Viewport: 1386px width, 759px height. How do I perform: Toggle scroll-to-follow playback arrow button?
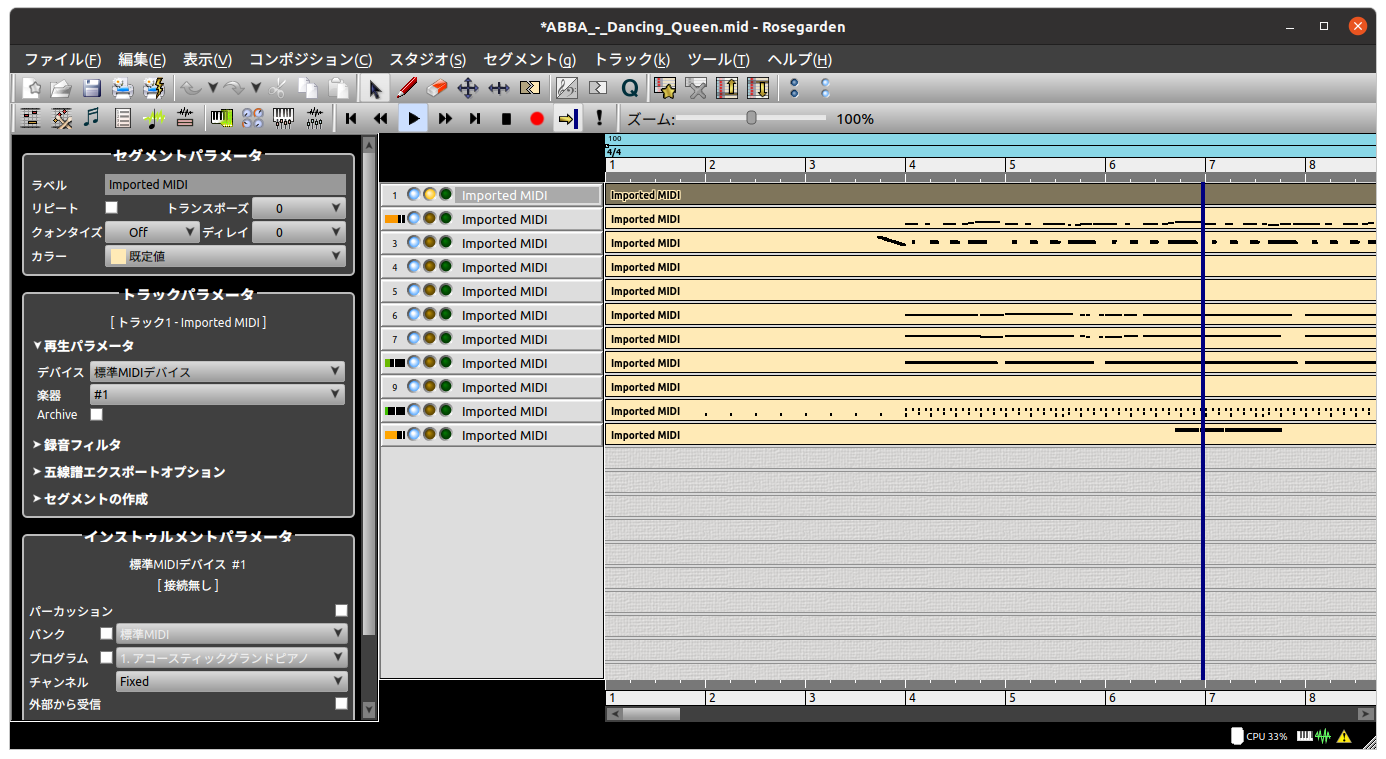568,118
